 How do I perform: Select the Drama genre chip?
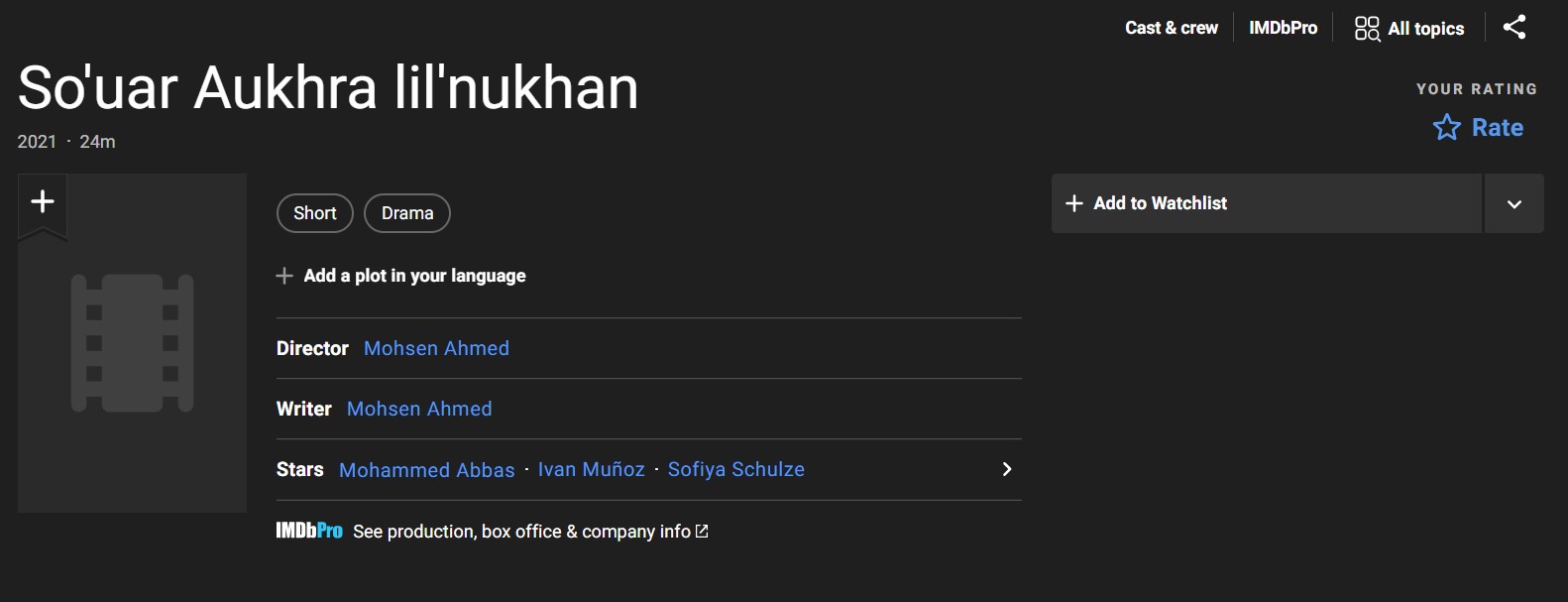407,213
